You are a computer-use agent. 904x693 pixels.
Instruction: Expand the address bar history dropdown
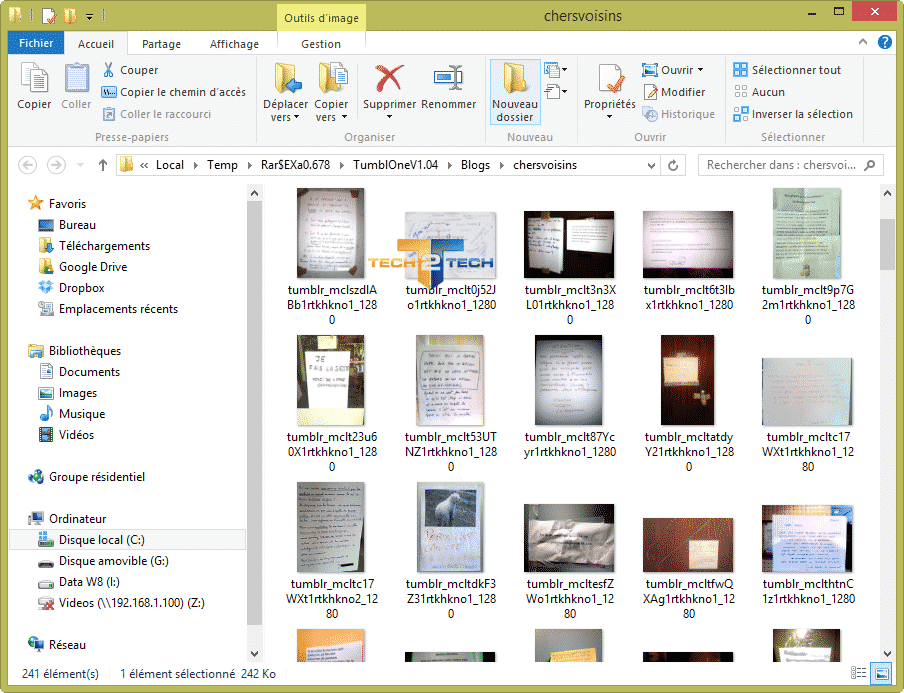(651, 165)
